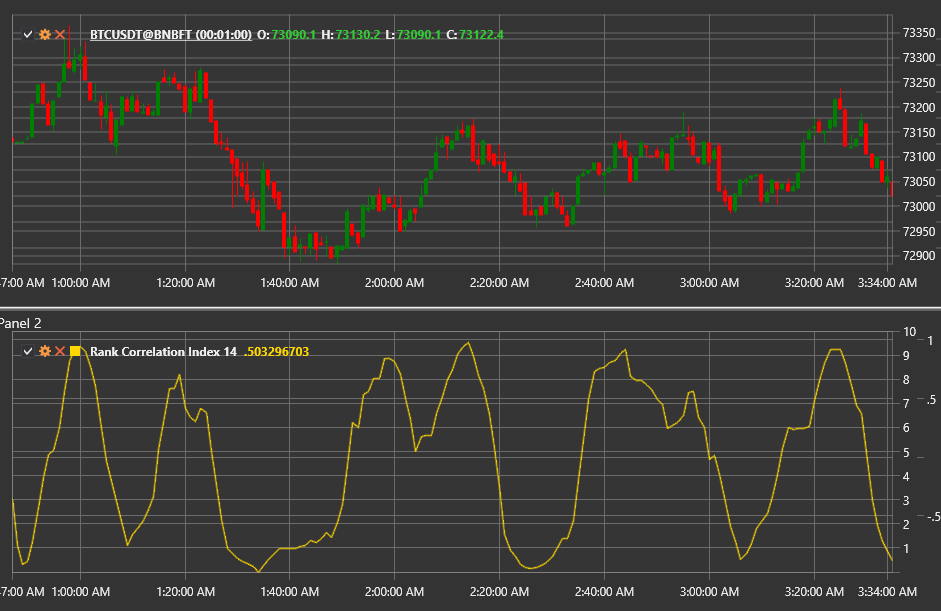Image resolution: width=941 pixels, height=611 pixels.
Task: Open settings gear for BTCUSDT@BNBFT series
Action: [x=44, y=35]
